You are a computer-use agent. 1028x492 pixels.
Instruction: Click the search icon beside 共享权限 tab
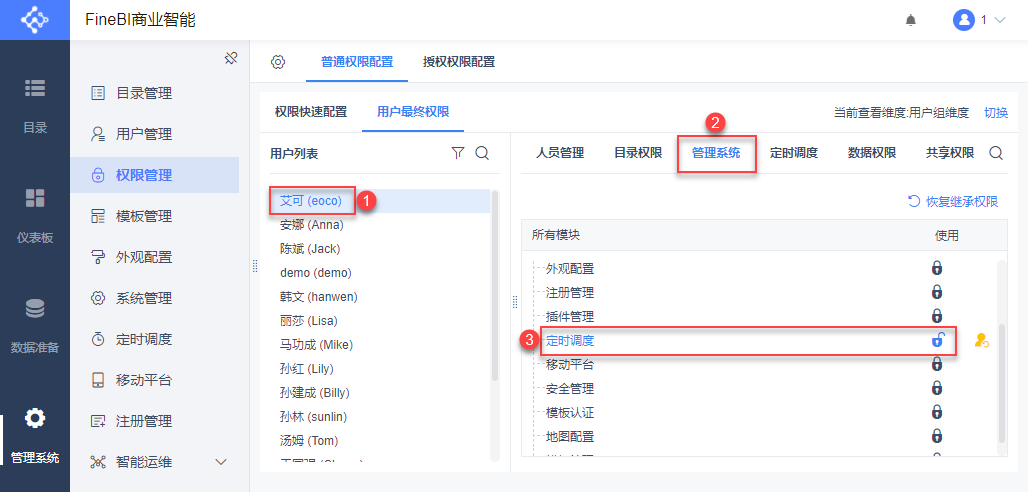coord(996,153)
